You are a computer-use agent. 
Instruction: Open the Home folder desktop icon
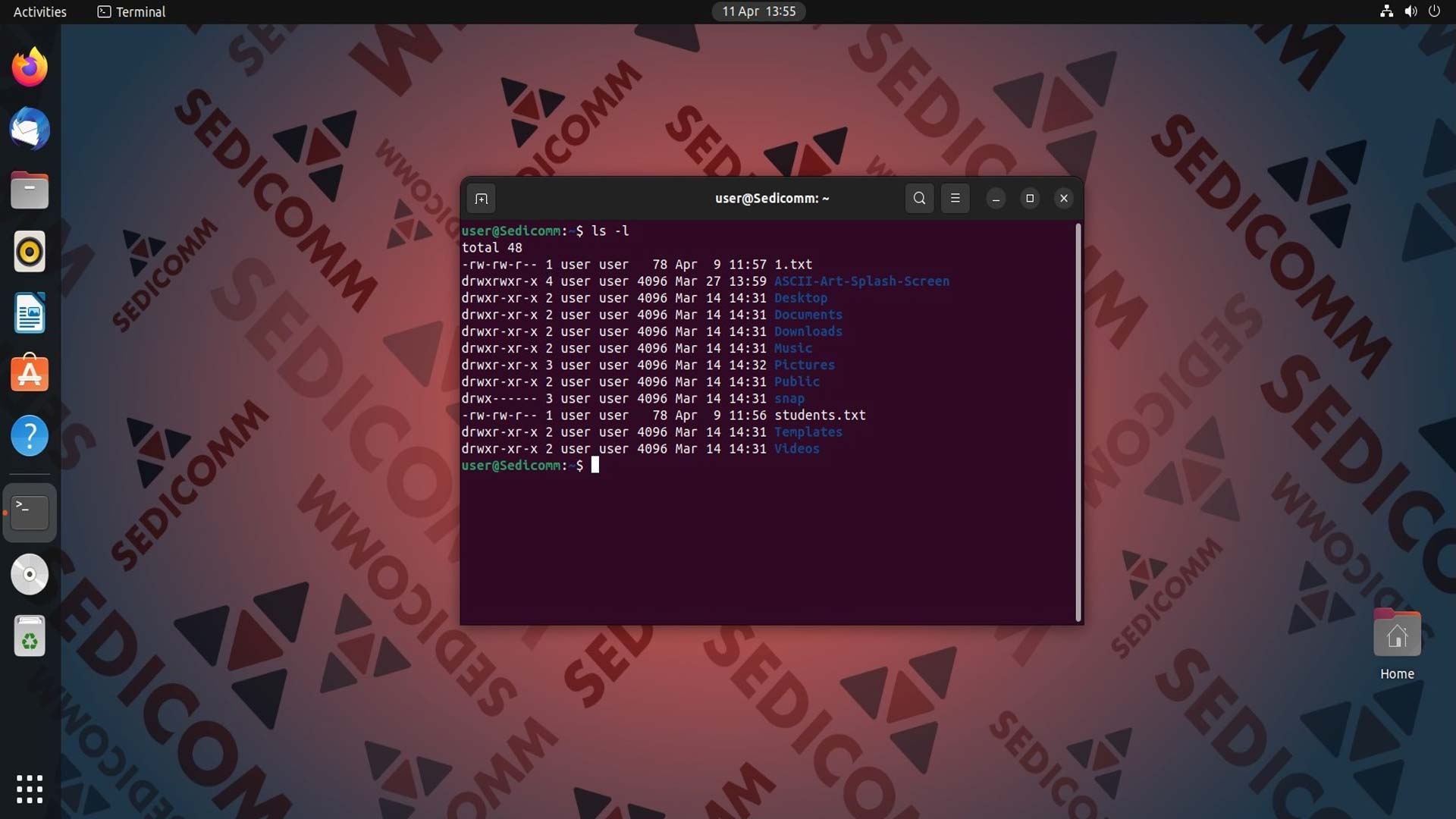point(1397,645)
